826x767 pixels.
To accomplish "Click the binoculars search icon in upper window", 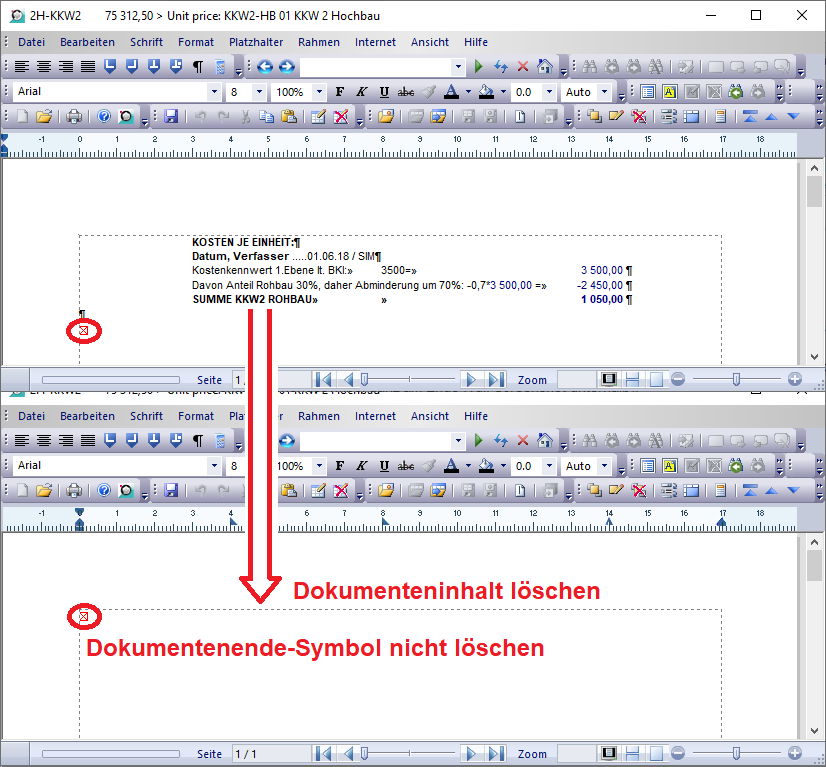I will pos(589,67).
